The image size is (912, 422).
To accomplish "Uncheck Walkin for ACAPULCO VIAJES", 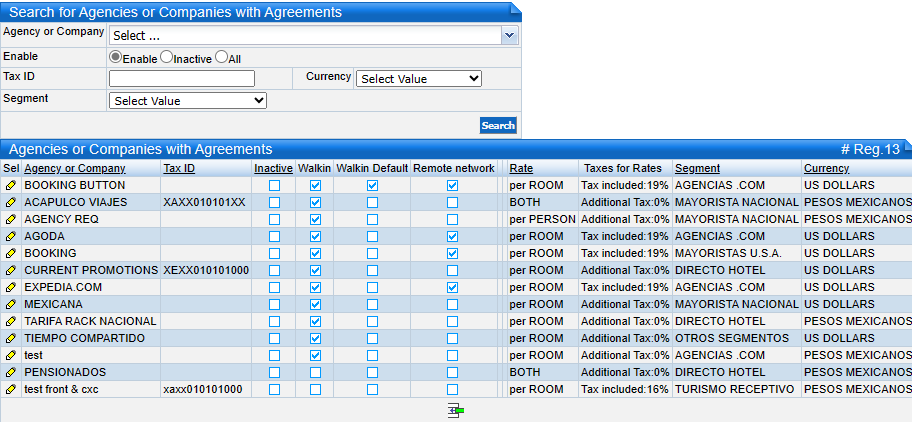I will point(315,202).
